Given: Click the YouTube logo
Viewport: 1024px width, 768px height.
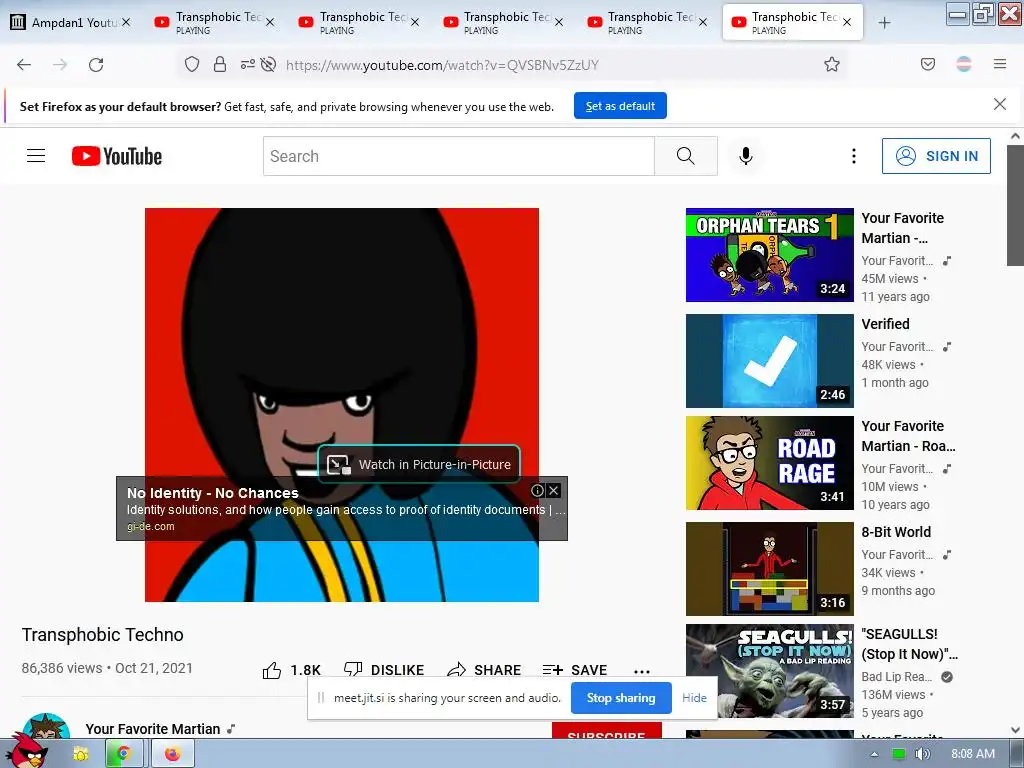Looking at the screenshot, I should click(x=117, y=156).
